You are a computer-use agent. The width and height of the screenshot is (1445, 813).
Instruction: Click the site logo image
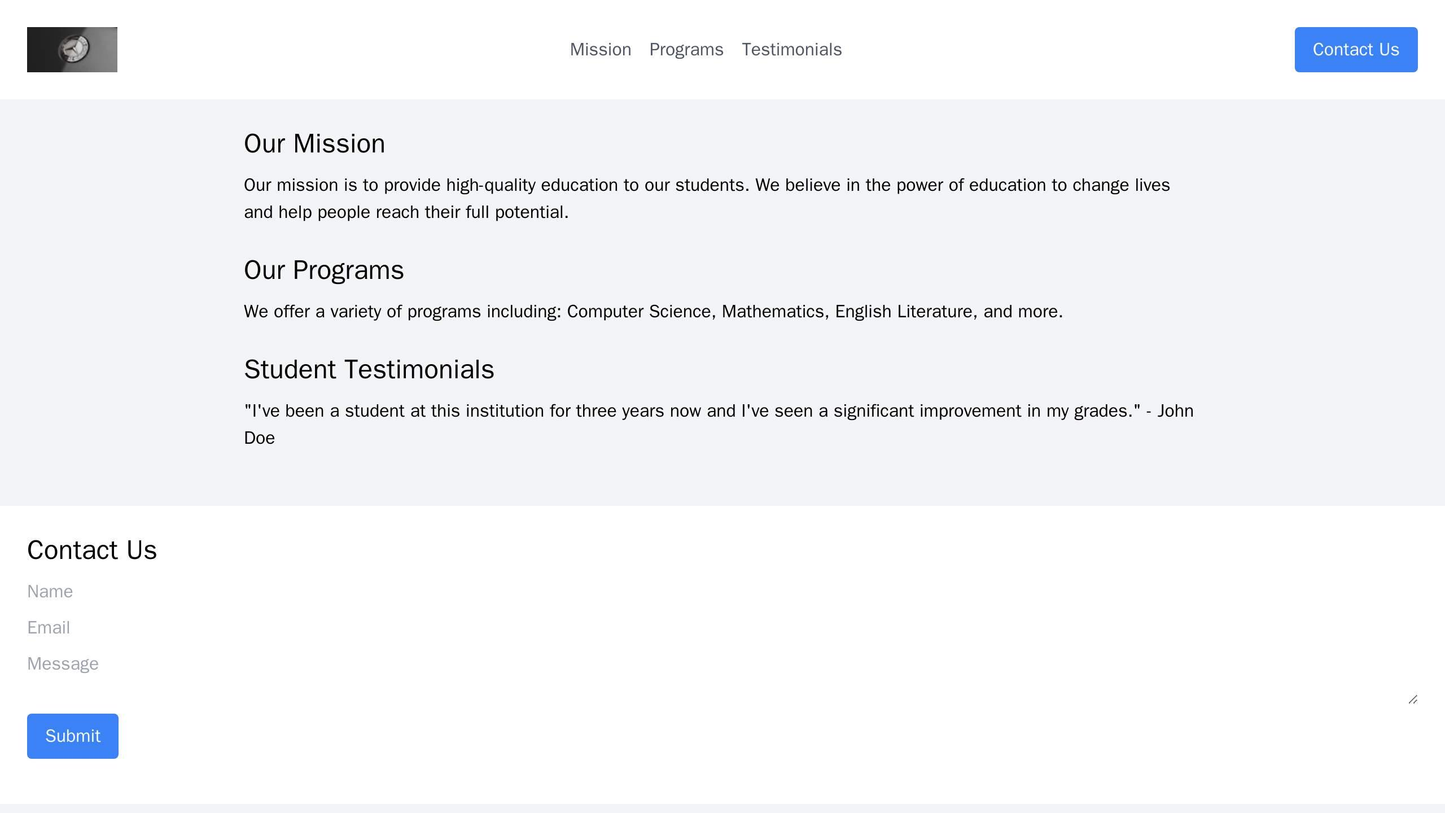pos(71,49)
